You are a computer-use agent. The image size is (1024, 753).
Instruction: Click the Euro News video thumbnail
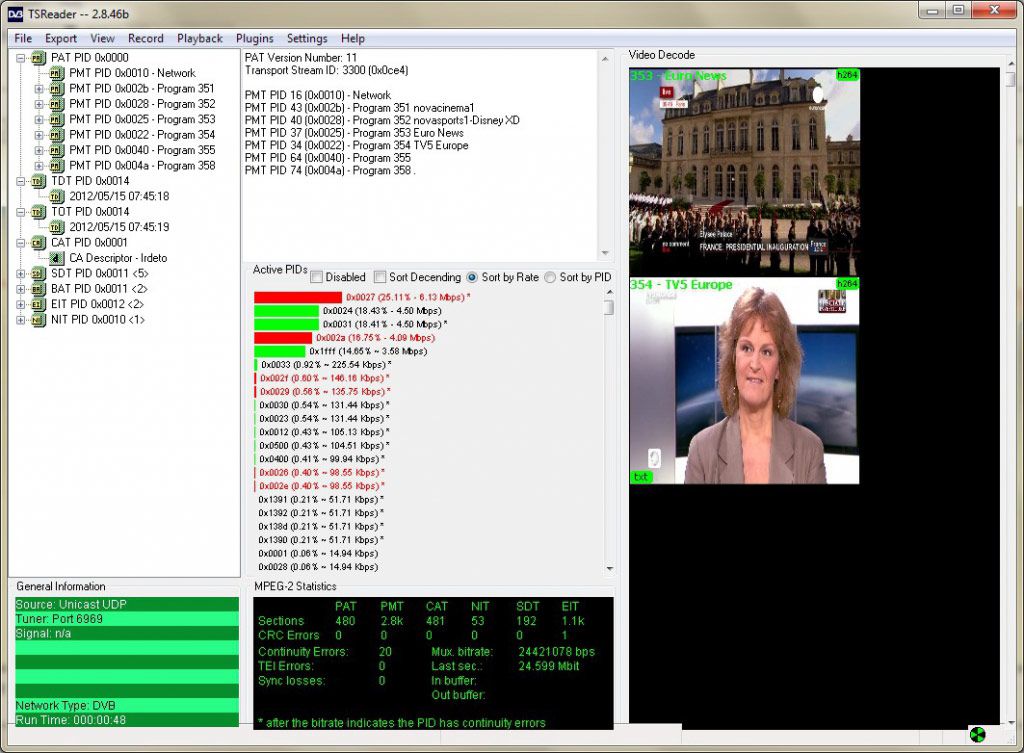click(x=744, y=172)
